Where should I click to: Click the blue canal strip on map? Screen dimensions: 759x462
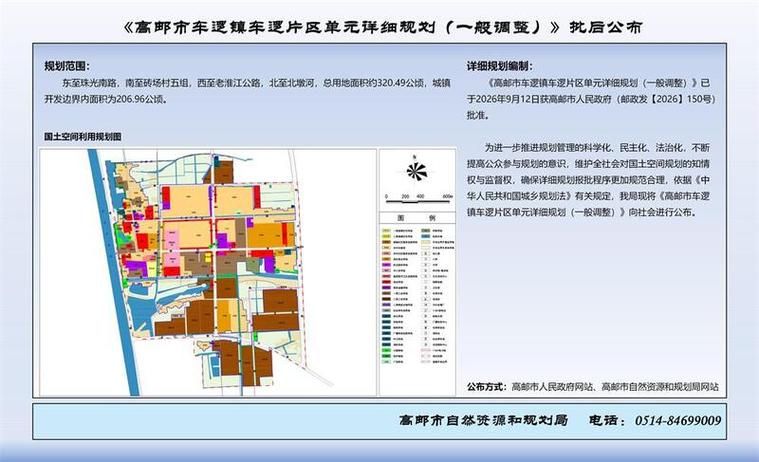(114, 272)
